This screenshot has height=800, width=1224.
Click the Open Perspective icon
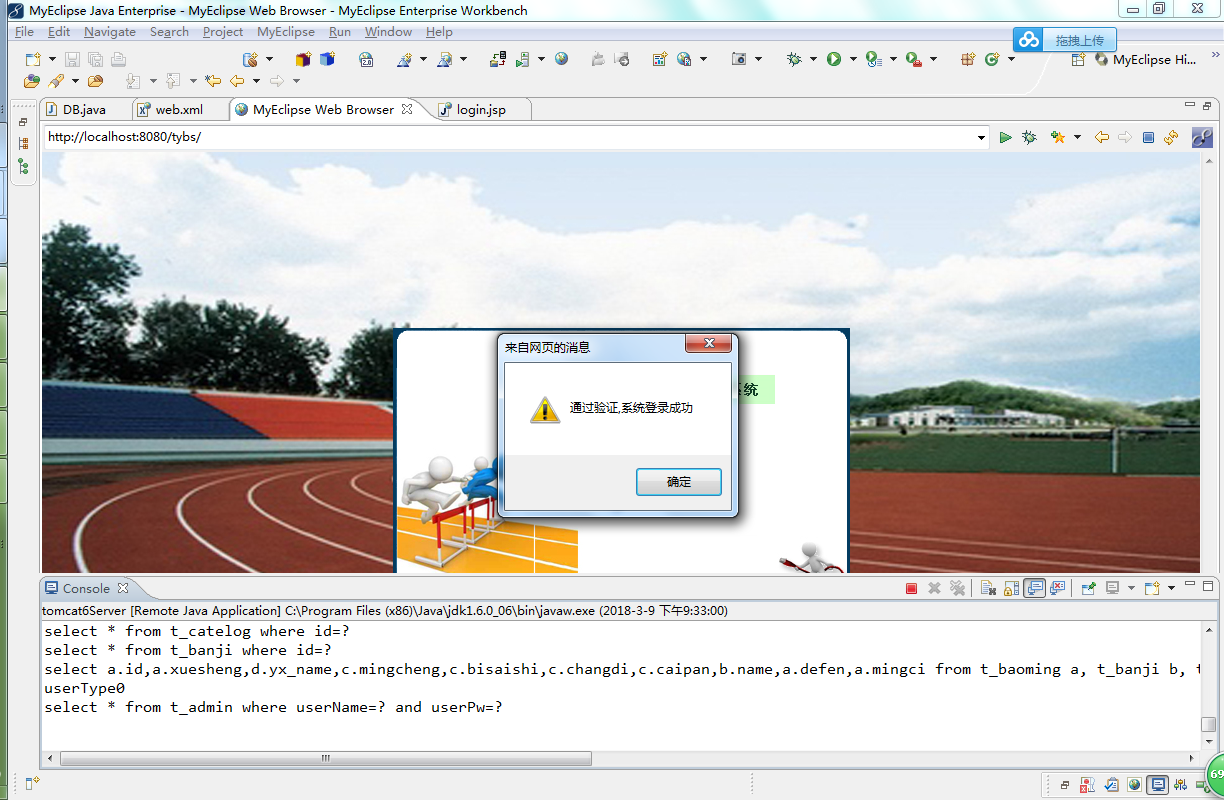(x=1078, y=59)
